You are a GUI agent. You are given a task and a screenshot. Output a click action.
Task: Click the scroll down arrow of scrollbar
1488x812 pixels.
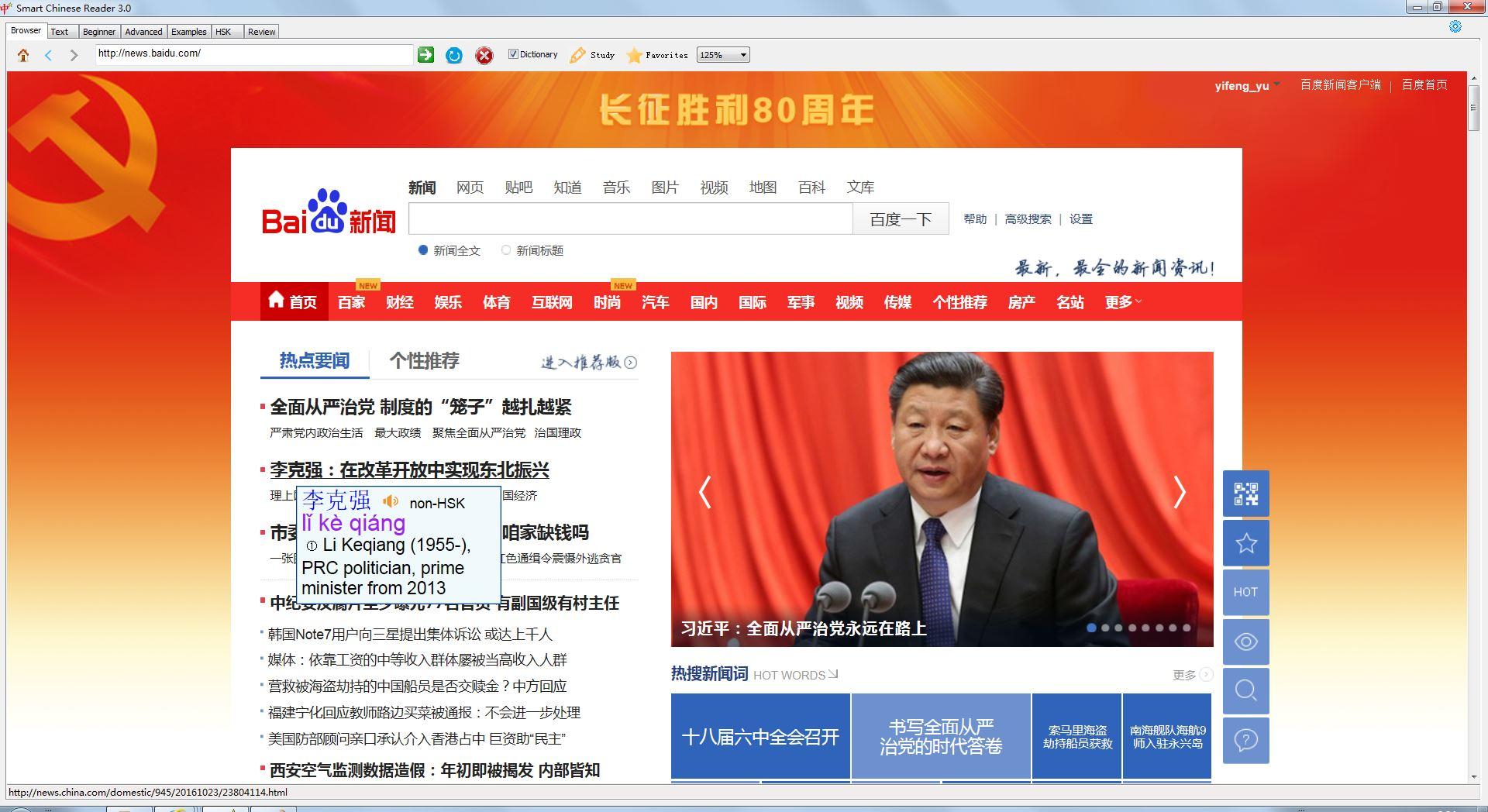point(1473,776)
